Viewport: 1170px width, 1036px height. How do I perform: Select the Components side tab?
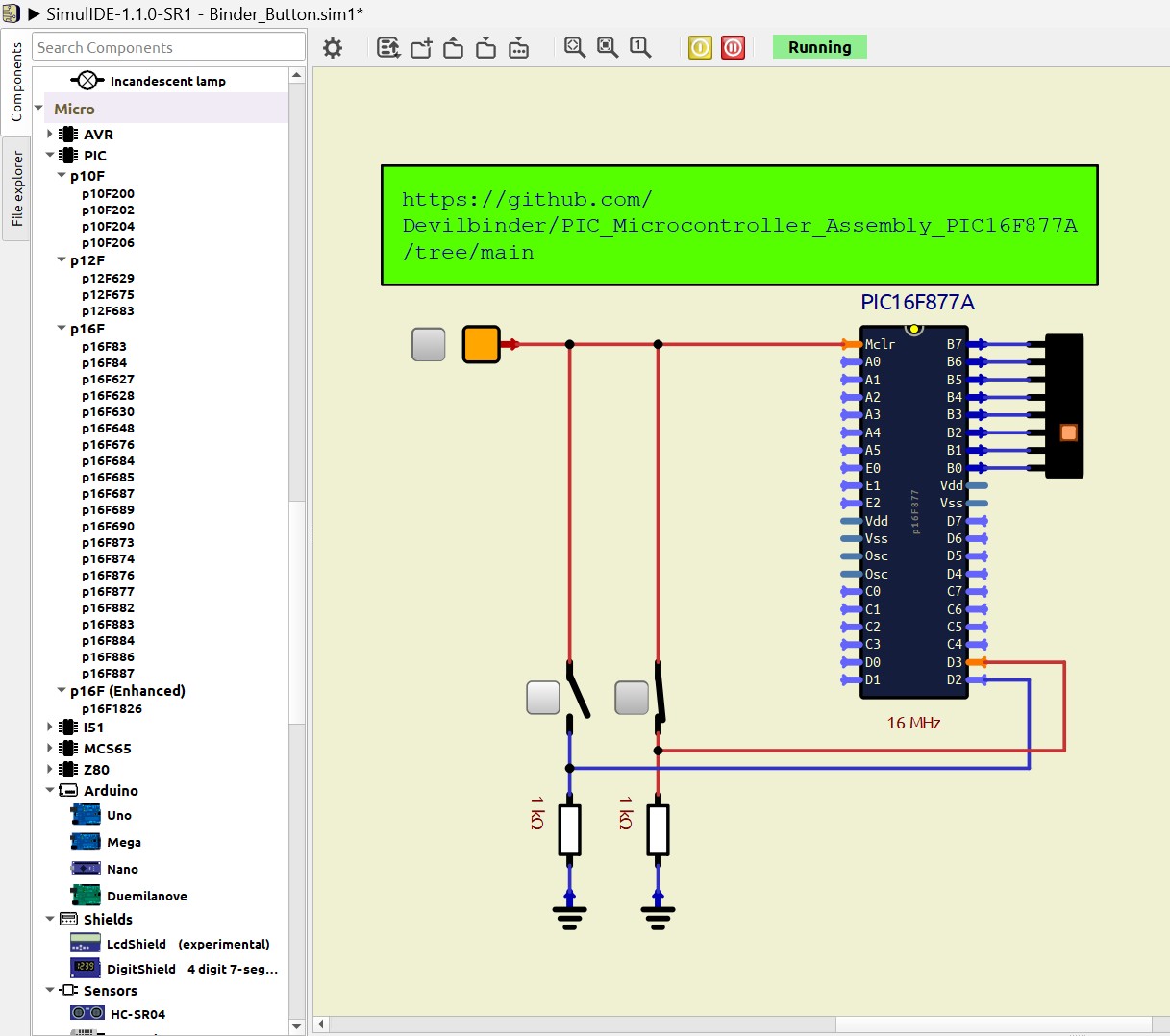click(16, 82)
